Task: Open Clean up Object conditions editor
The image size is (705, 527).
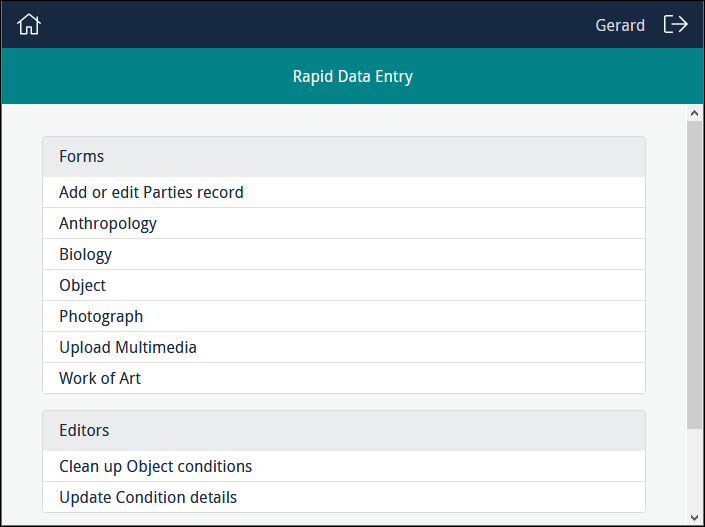Action: [x=155, y=466]
